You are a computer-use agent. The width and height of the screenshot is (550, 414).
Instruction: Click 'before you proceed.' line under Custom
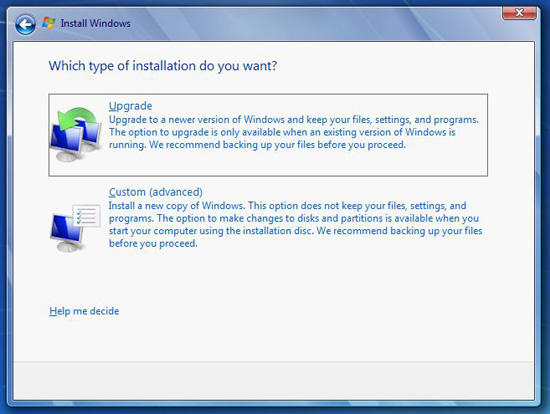(x=153, y=243)
